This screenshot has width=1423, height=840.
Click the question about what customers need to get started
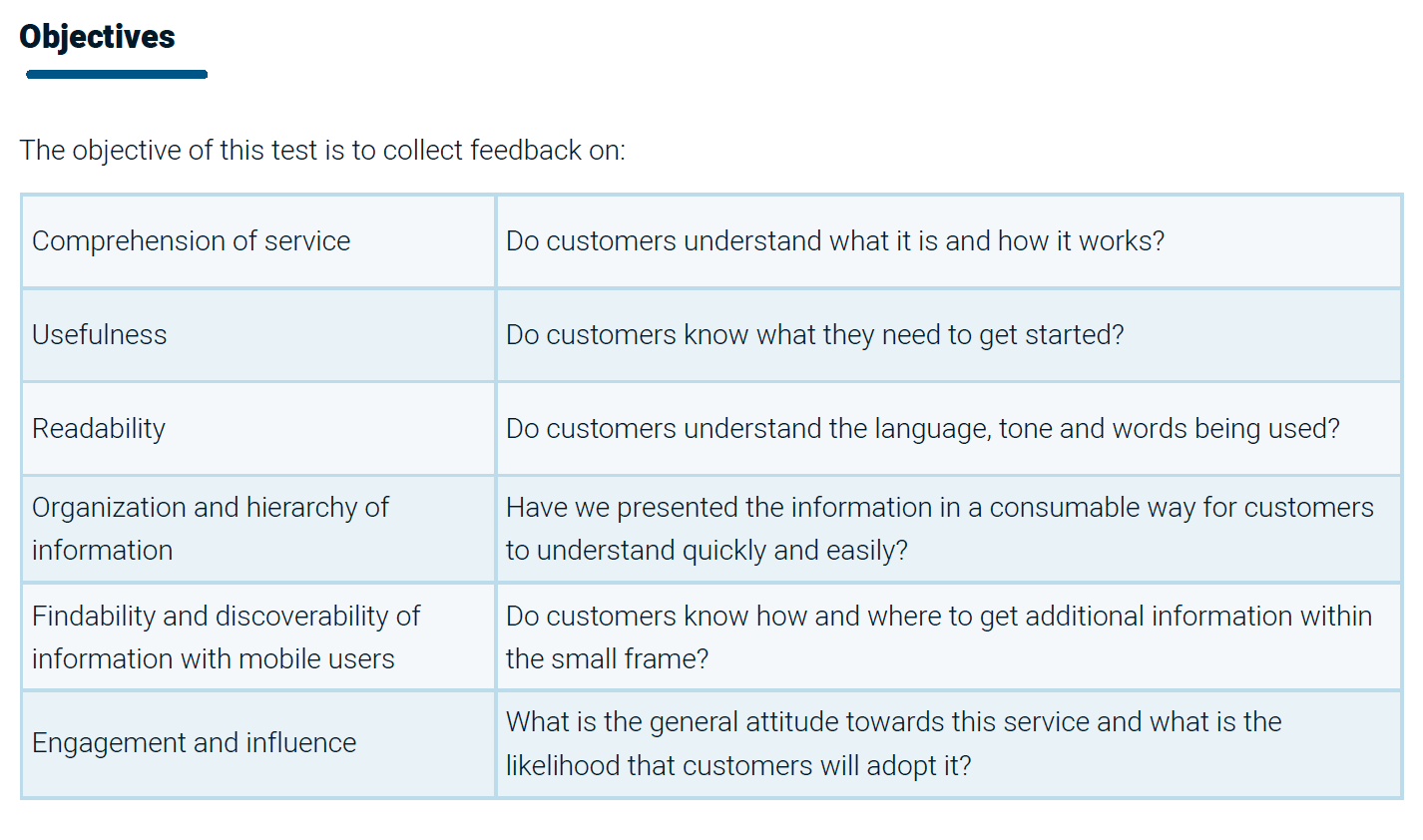[x=814, y=335]
